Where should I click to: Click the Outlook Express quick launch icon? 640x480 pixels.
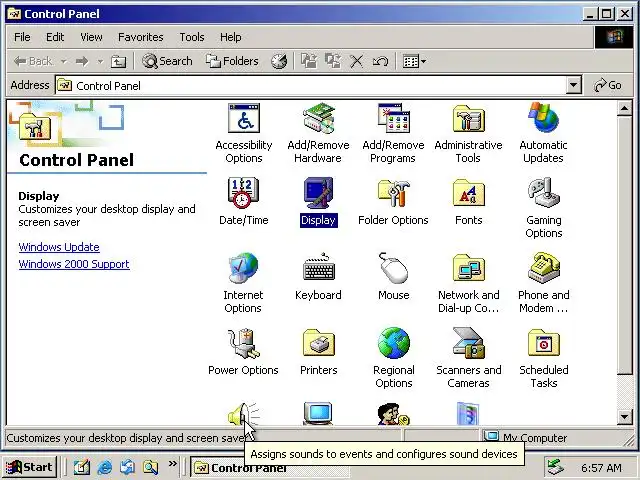[127, 467]
